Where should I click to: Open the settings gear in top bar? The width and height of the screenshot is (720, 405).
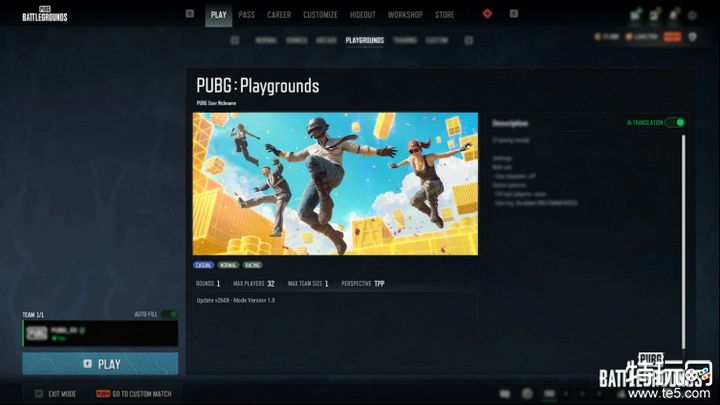click(x=692, y=16)
